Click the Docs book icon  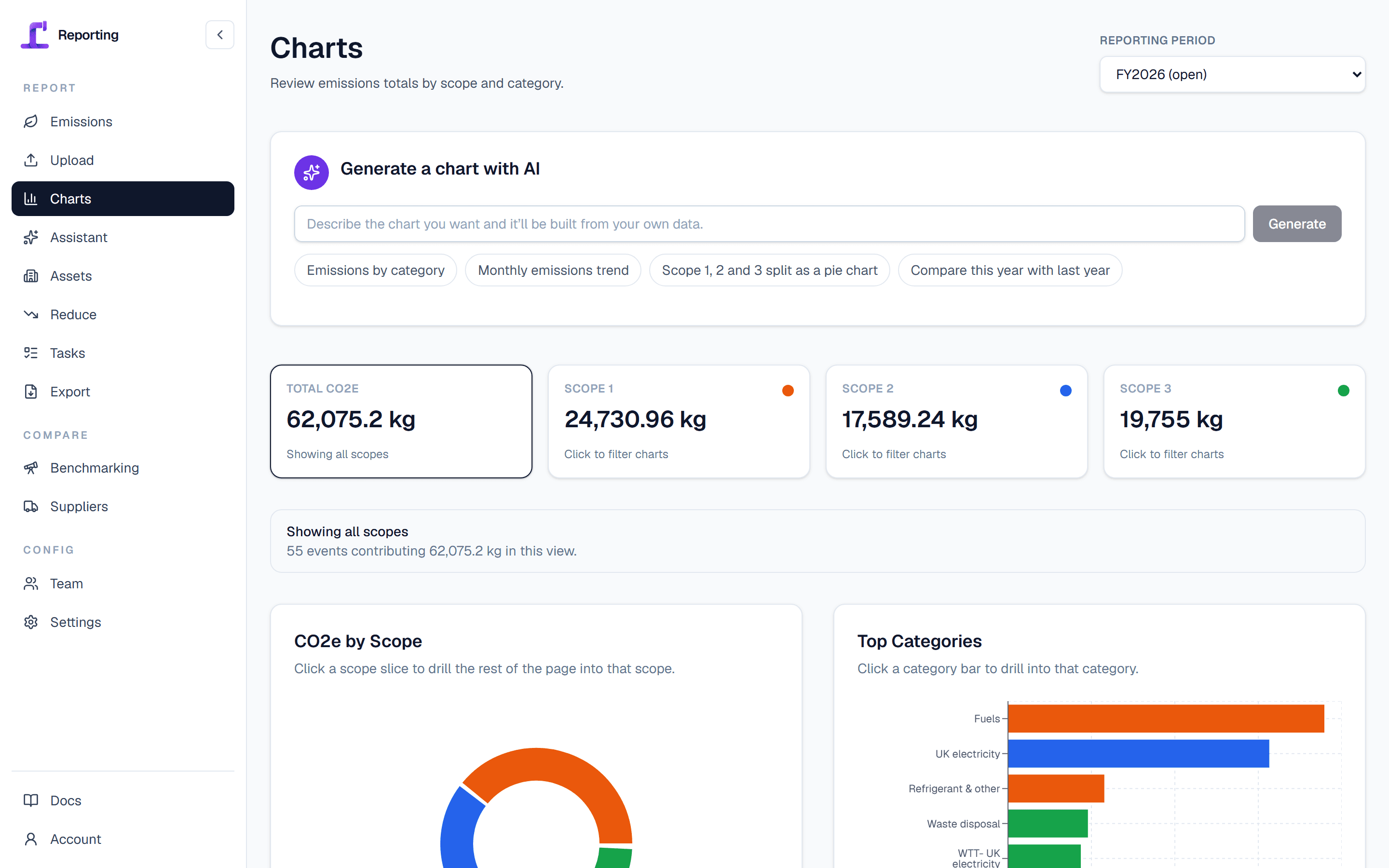[x=31, y=800]
